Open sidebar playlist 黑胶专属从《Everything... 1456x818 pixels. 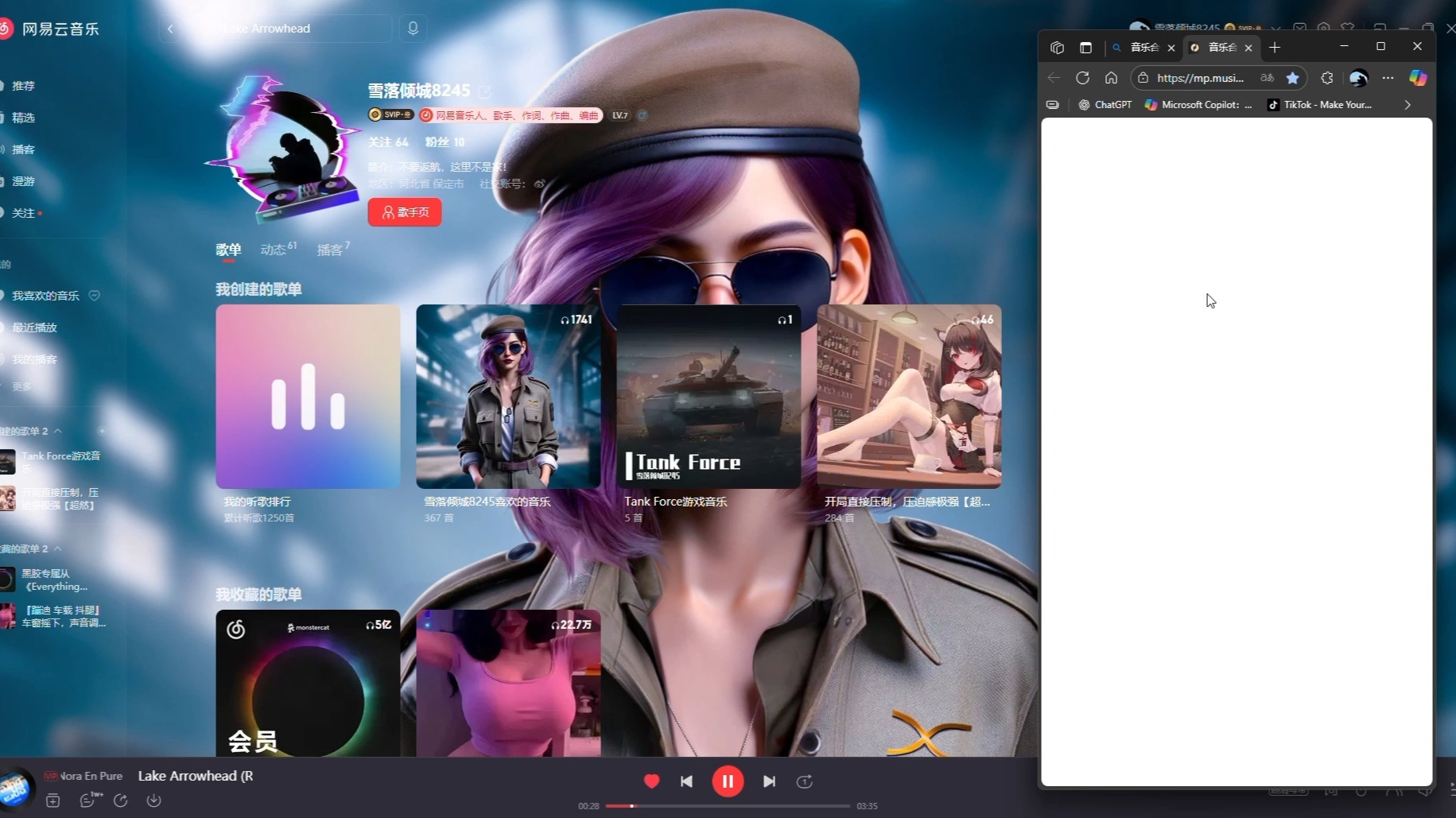click(54, 580)
